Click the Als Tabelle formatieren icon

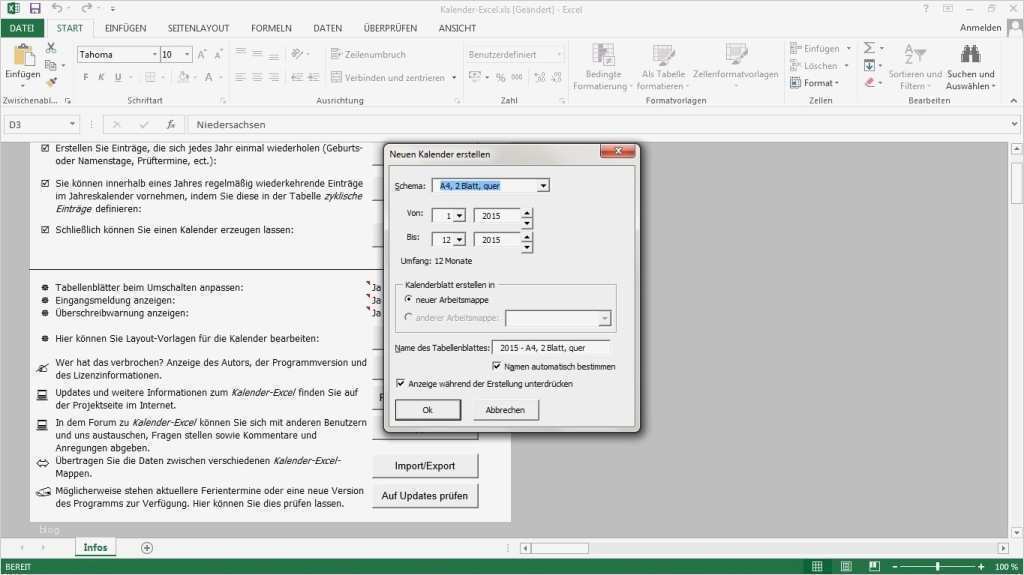click(x=663, y=55)
